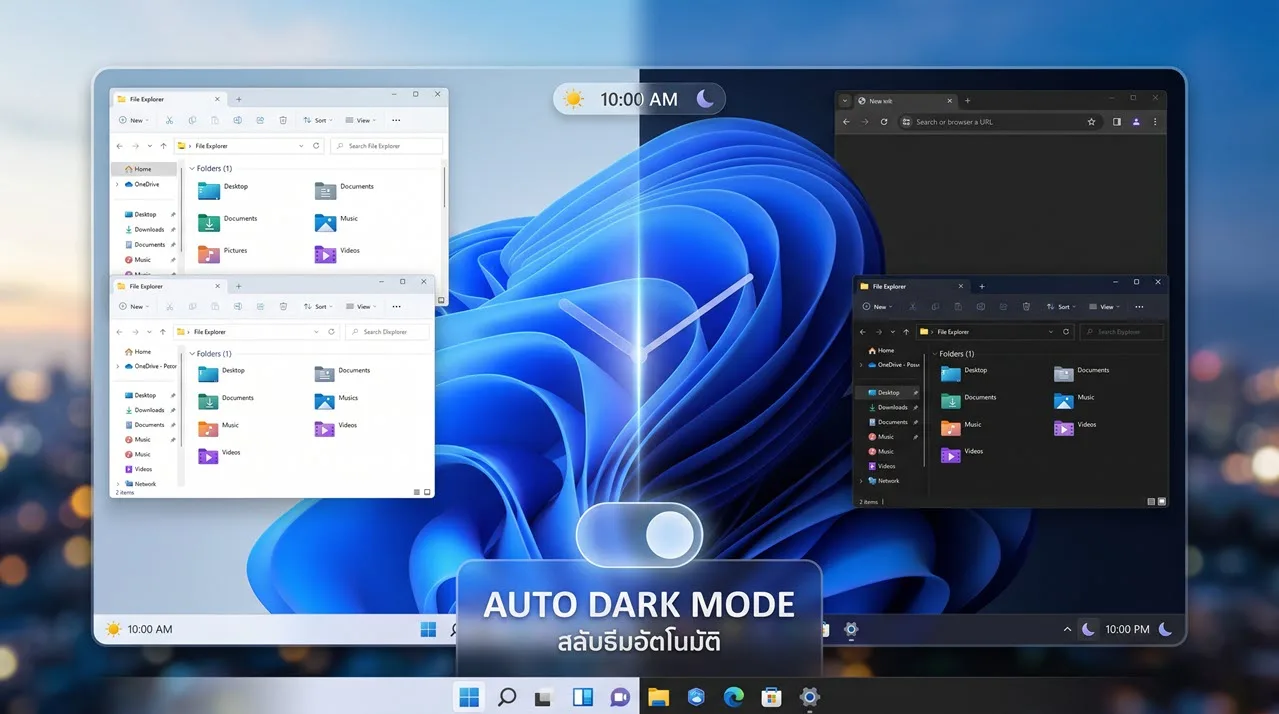The height and width of the screenshot is (714, 1279).
Task: Click Cut scissors in top light Explorer window
Action: 170,120
